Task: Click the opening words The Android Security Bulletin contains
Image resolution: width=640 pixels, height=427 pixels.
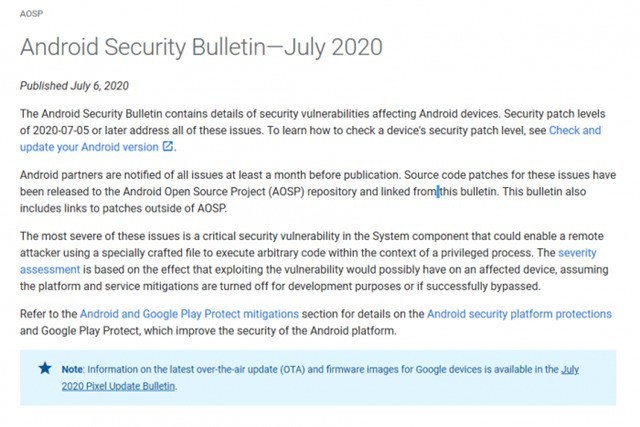Action: (x=120, y=113)
